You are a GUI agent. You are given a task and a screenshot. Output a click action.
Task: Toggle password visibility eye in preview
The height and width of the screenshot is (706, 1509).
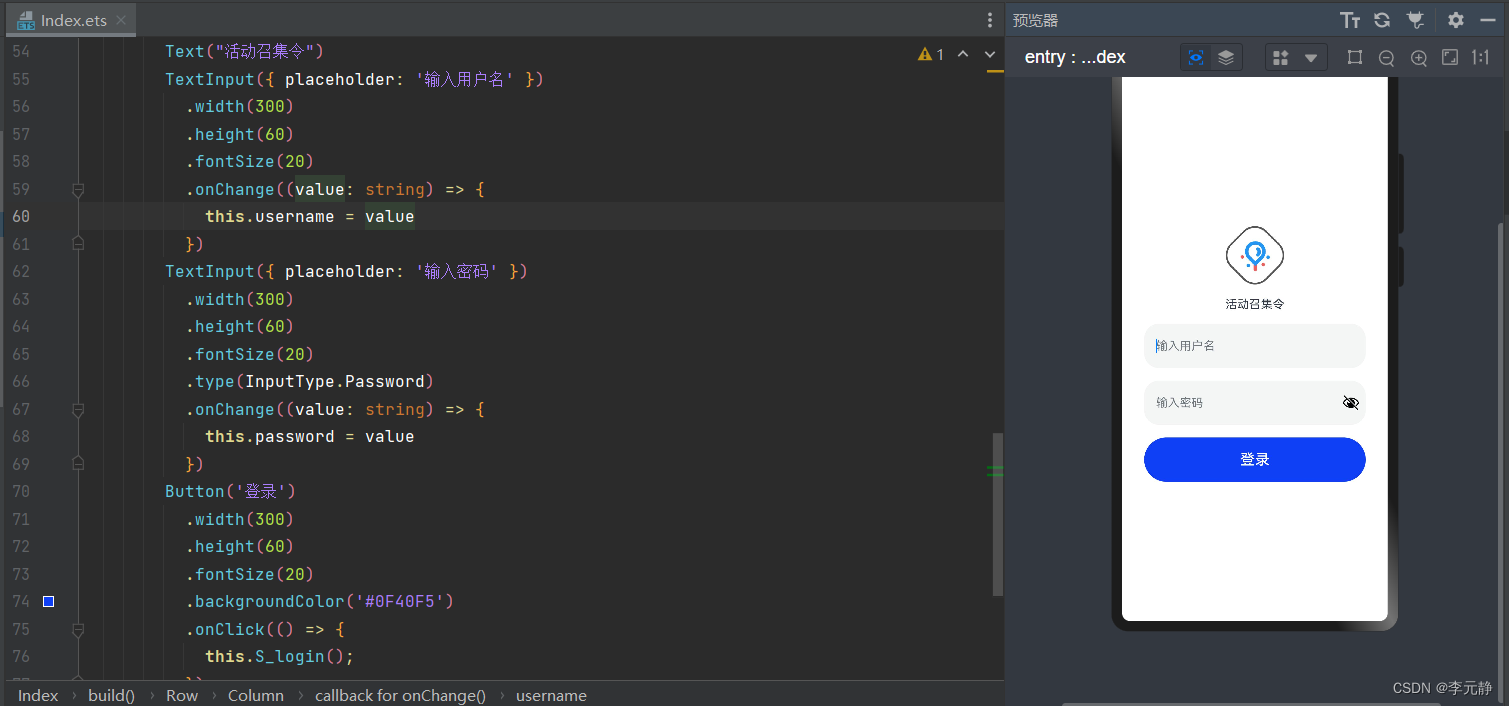pos(1351,403)
